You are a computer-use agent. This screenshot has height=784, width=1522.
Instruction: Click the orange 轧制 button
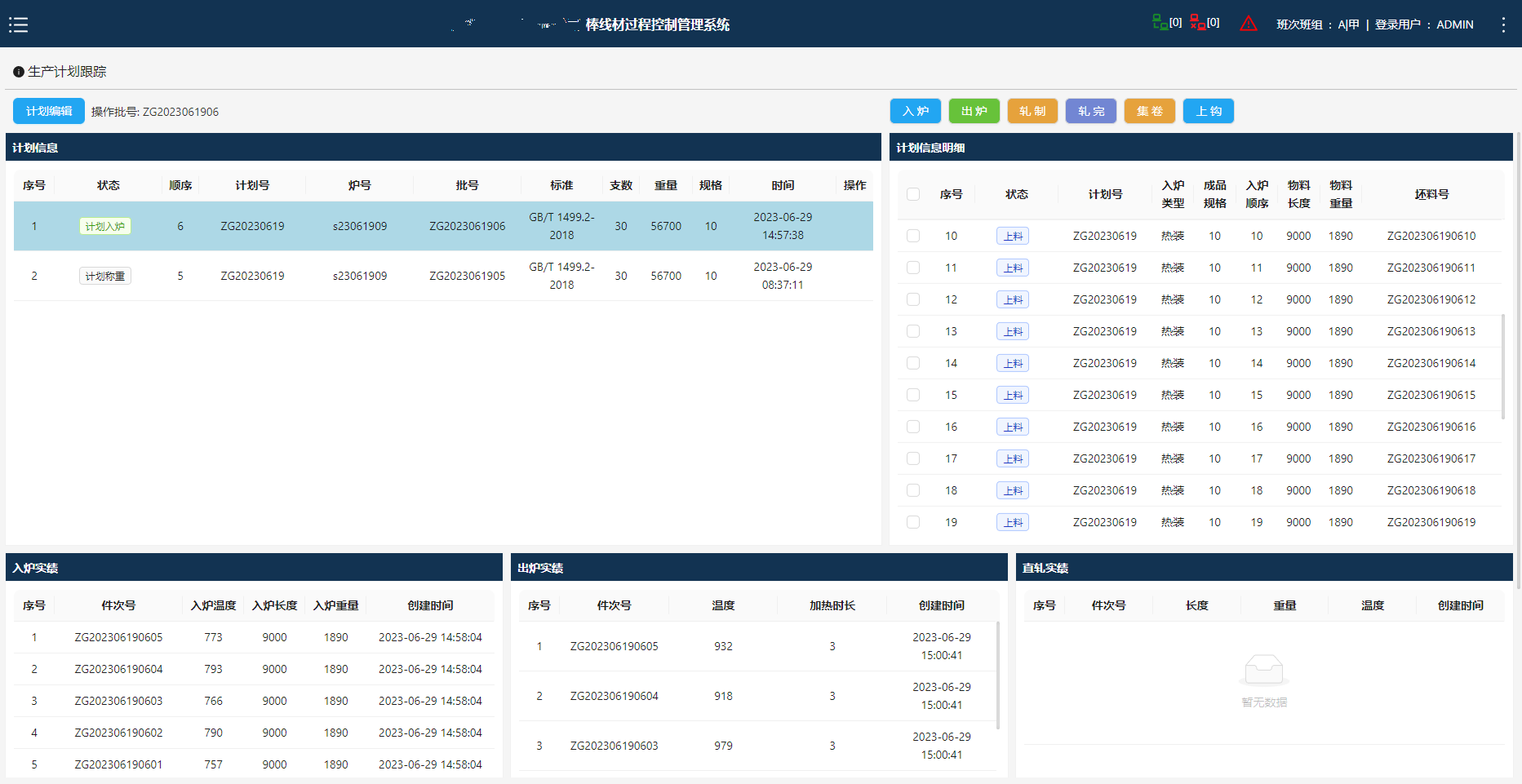pos(1032,111)
